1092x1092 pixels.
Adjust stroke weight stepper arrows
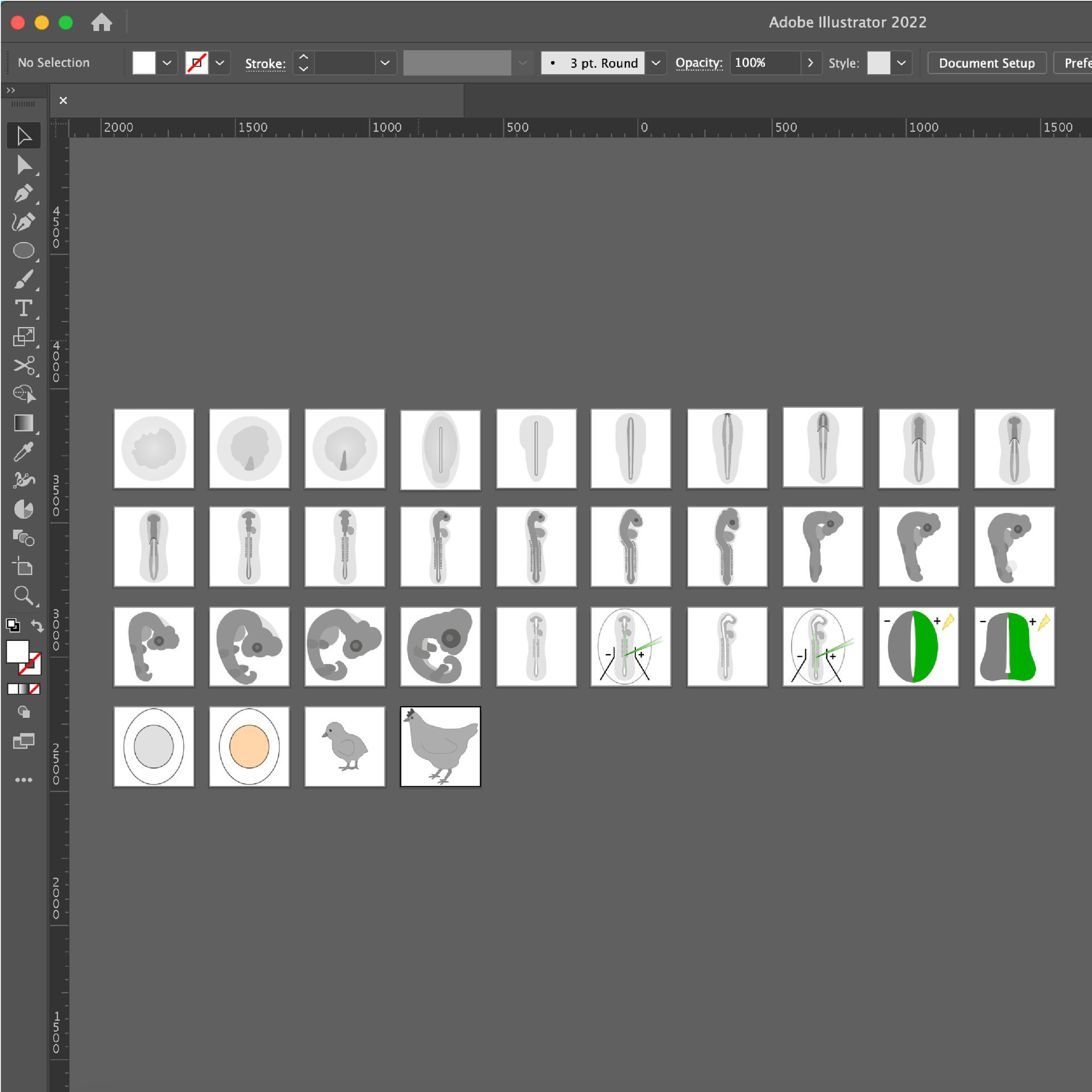click(303, 63)
